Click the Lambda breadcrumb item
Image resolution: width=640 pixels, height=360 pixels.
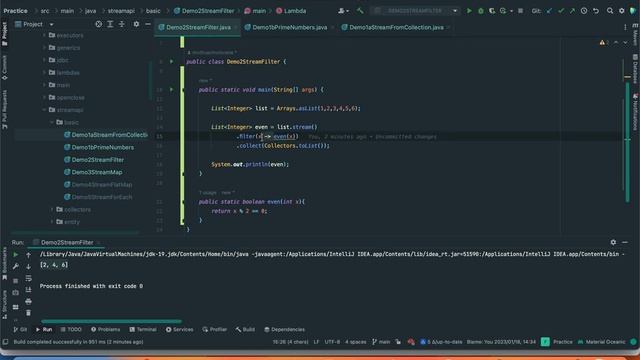click(x=291, y=11)
